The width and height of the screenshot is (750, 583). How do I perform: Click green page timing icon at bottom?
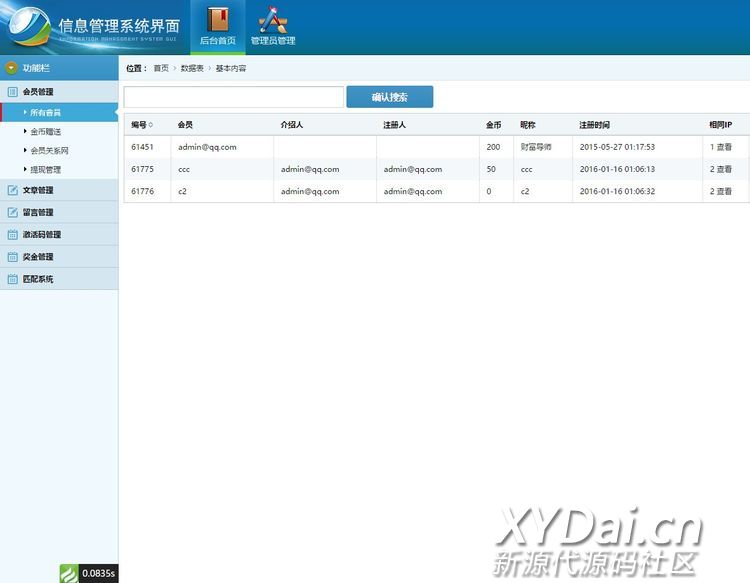69,573
